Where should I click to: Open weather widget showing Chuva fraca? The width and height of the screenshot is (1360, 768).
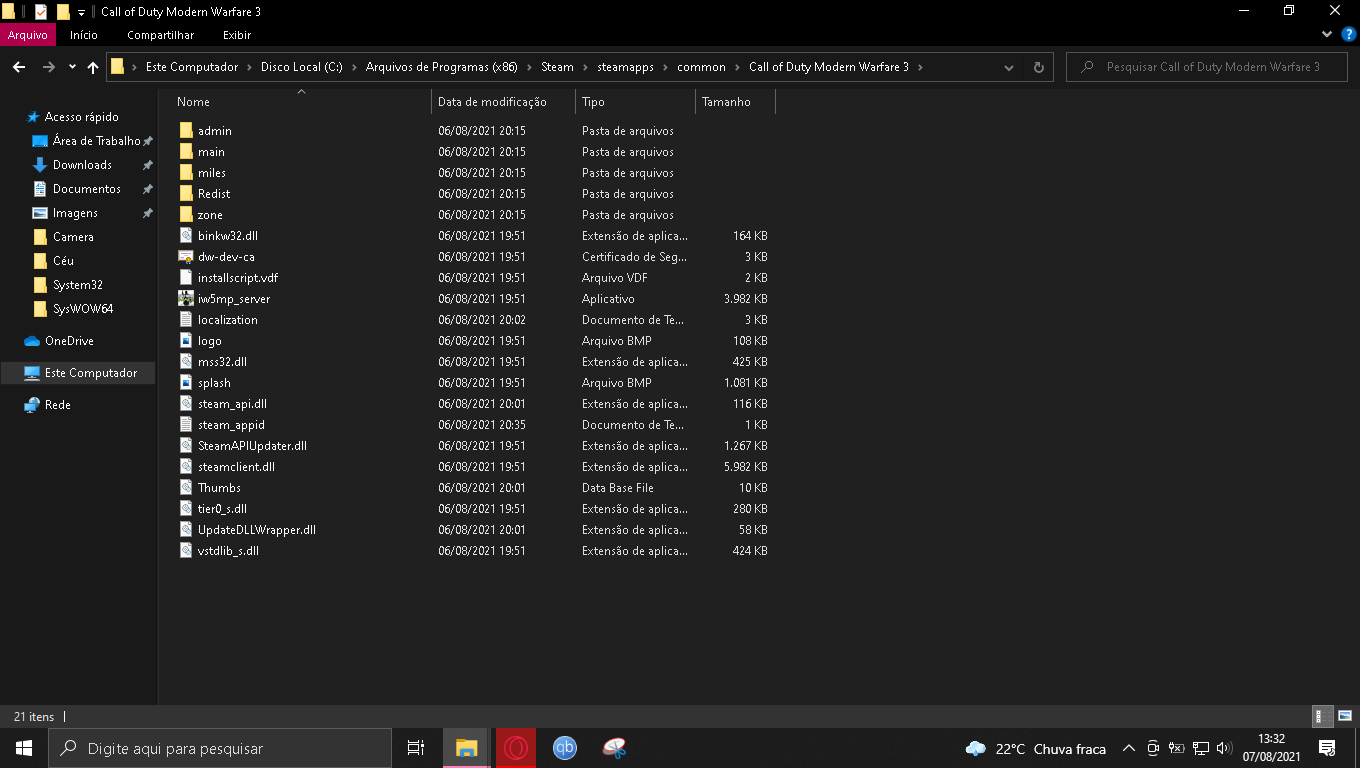click(x=1035, y=748)
